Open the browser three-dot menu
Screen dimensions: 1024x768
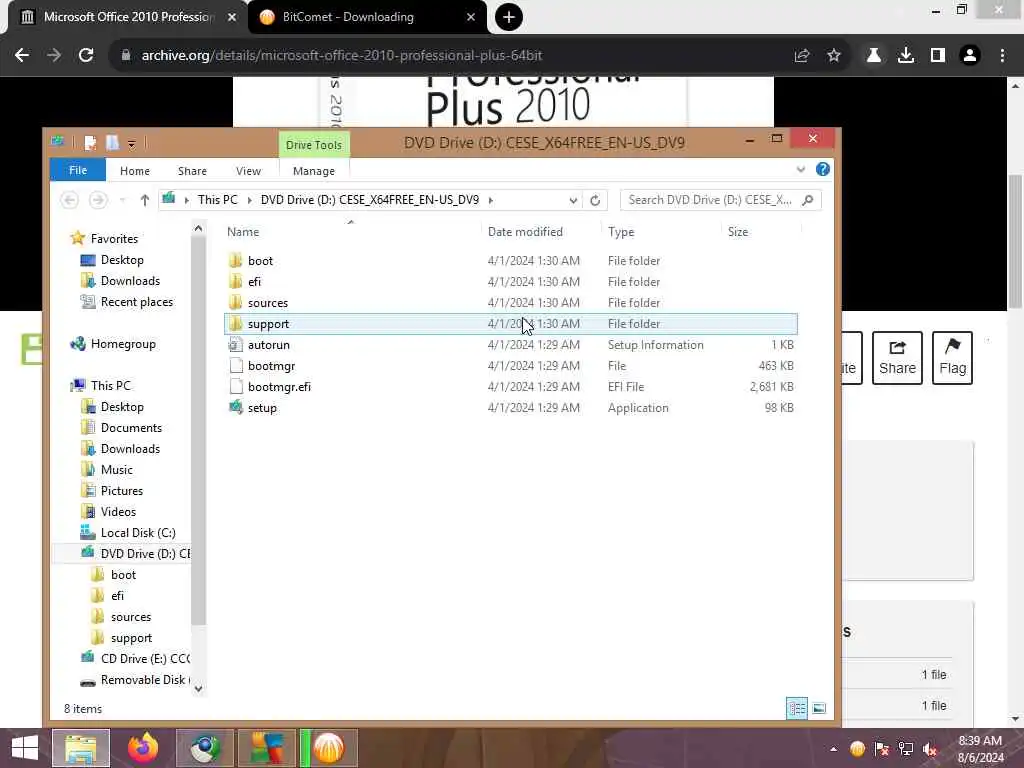coord(1002,56)
